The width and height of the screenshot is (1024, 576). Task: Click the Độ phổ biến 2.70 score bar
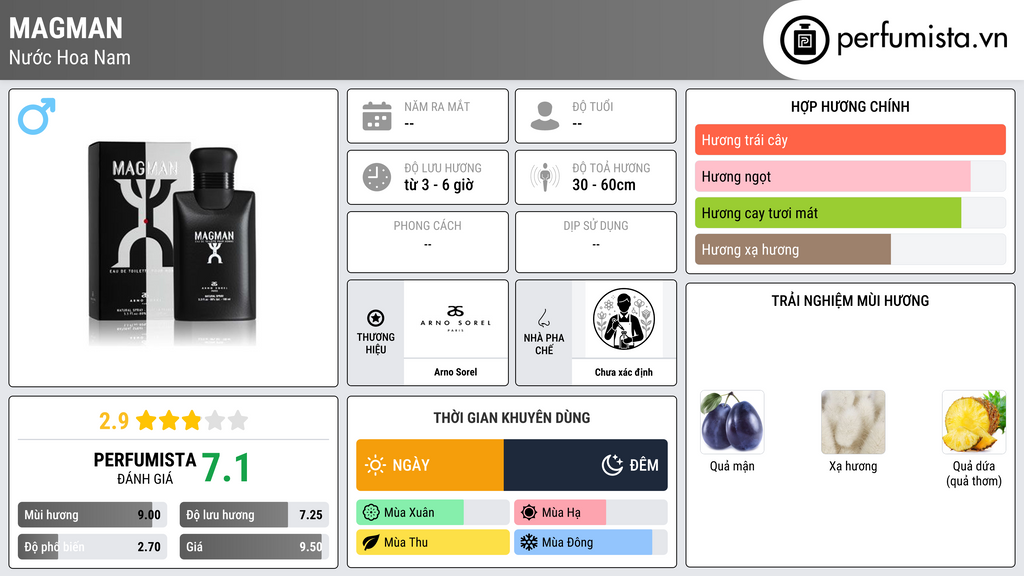point(92,547)
